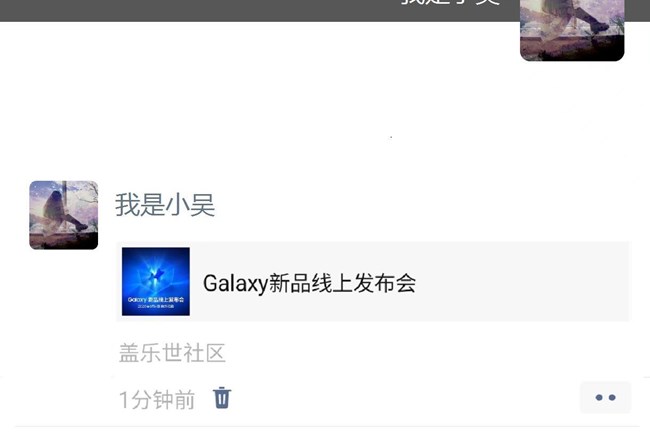650x433 pixels.
Task: Open the two-dot like and comment menu
Action: click(x=605, y=397)
